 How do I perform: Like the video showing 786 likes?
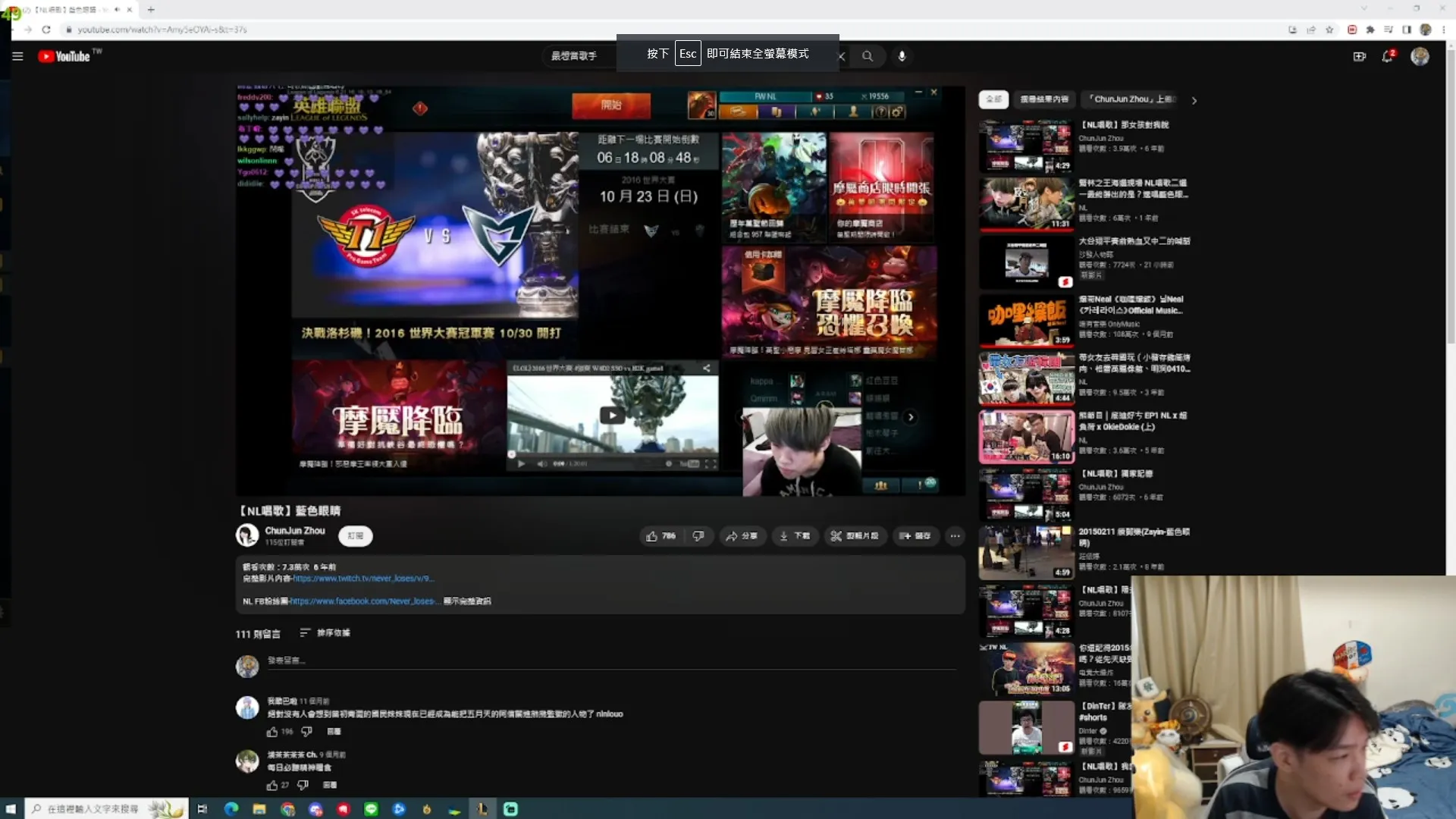[661, 536]
